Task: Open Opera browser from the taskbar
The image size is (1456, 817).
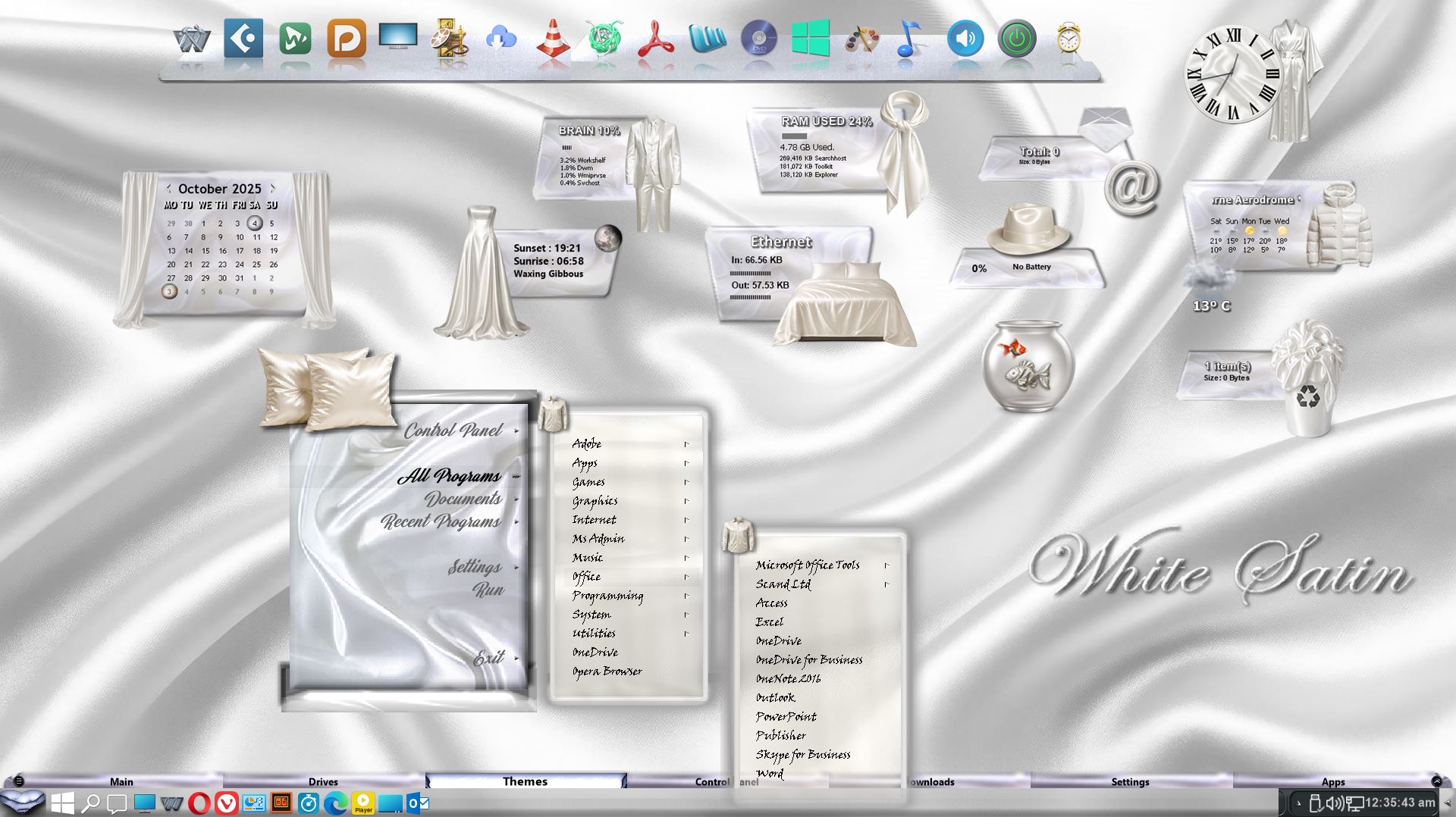Action: pyautogui.click(x=199, y=803)
